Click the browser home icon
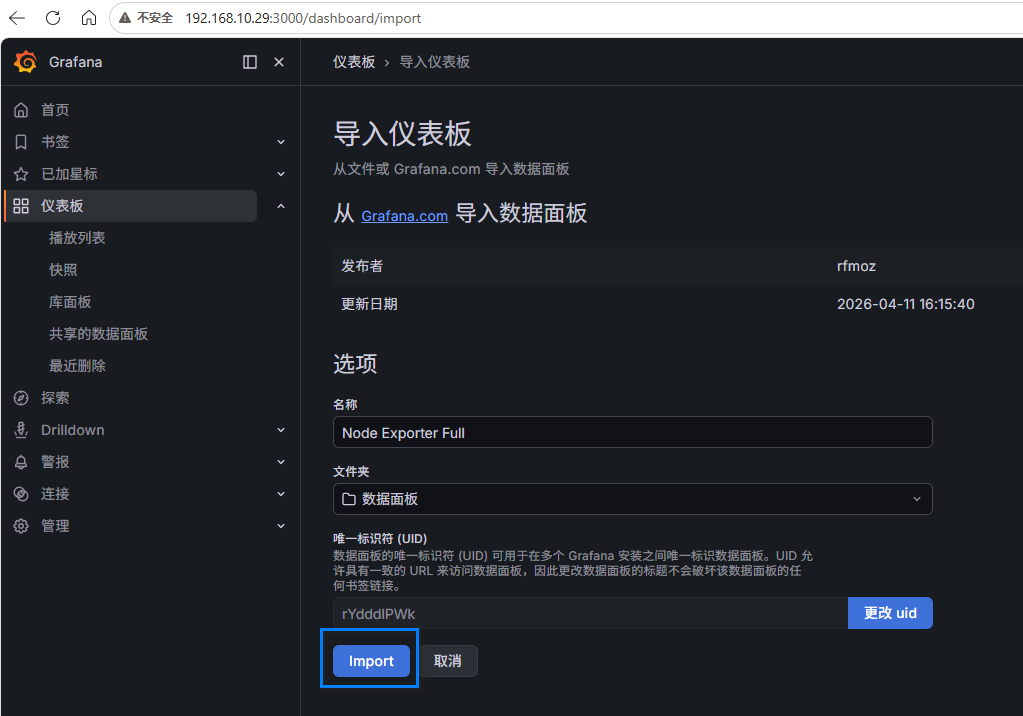The height and width of the screenshot is (716, 1023). [89, 18]
